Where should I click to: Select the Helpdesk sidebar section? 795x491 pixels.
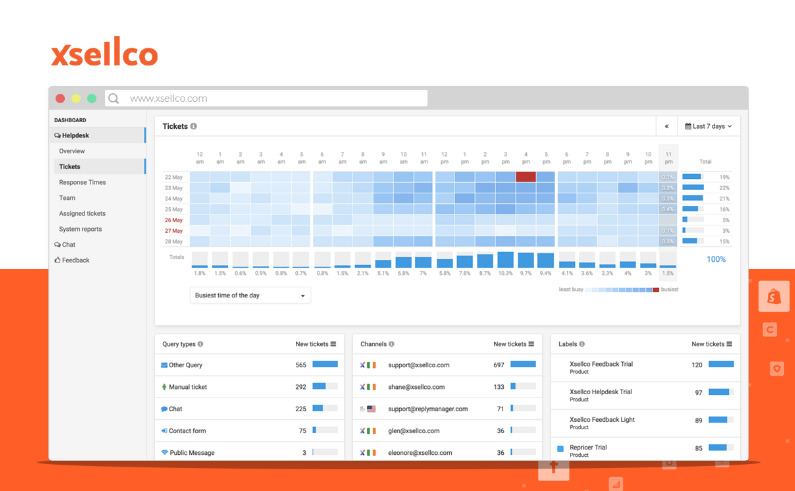97,135
